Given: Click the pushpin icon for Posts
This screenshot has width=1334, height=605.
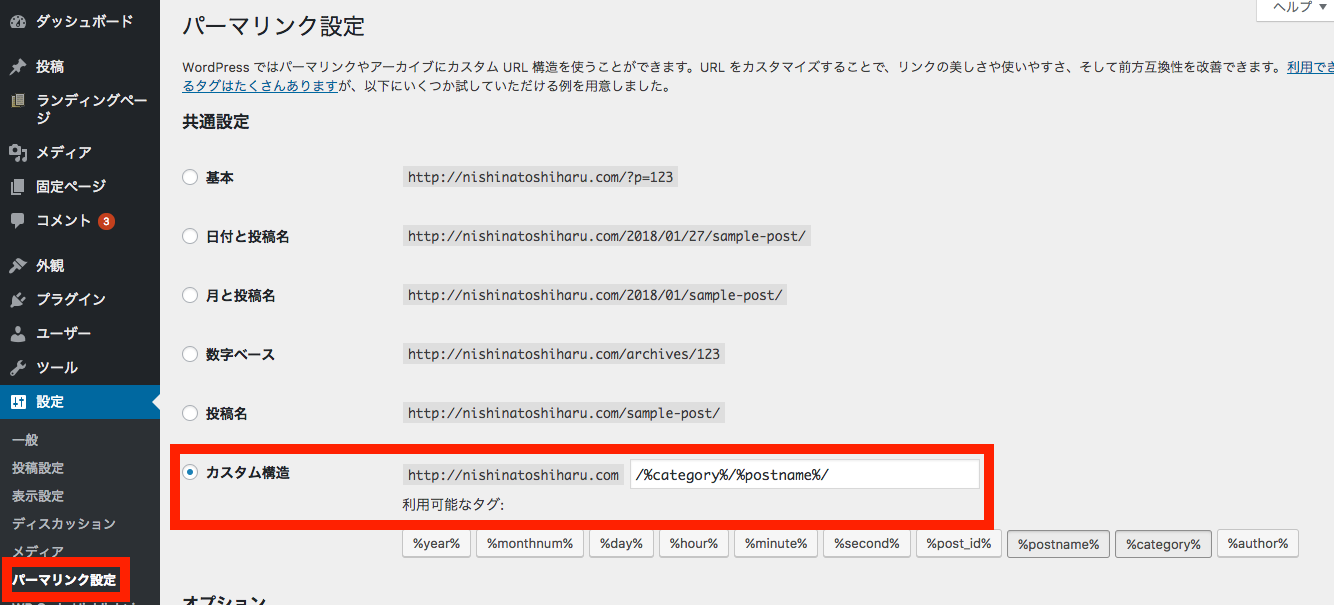Looking at the screenshot, I should pos(18,67).
